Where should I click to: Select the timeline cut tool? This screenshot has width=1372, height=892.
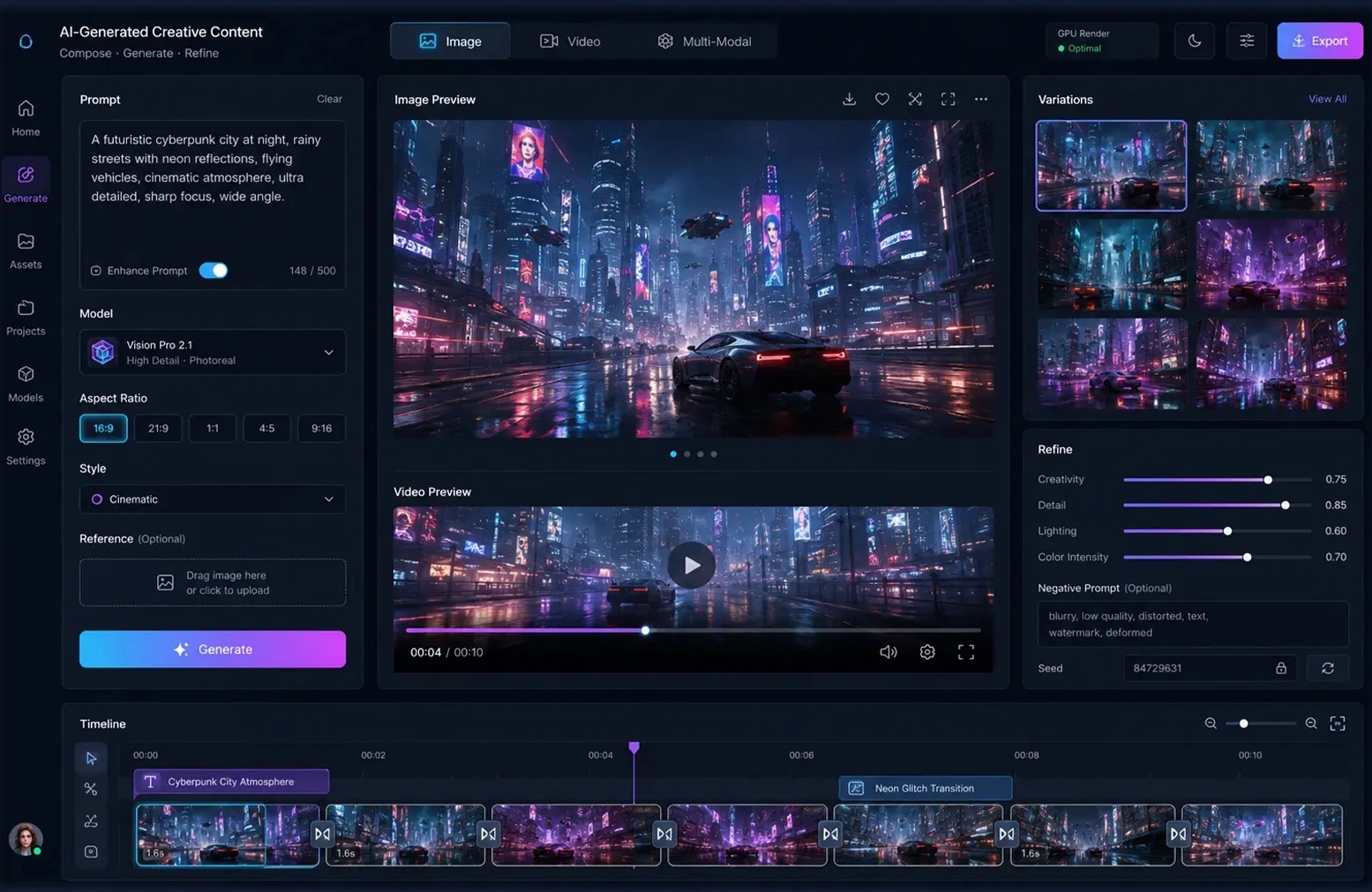(91, 789)
